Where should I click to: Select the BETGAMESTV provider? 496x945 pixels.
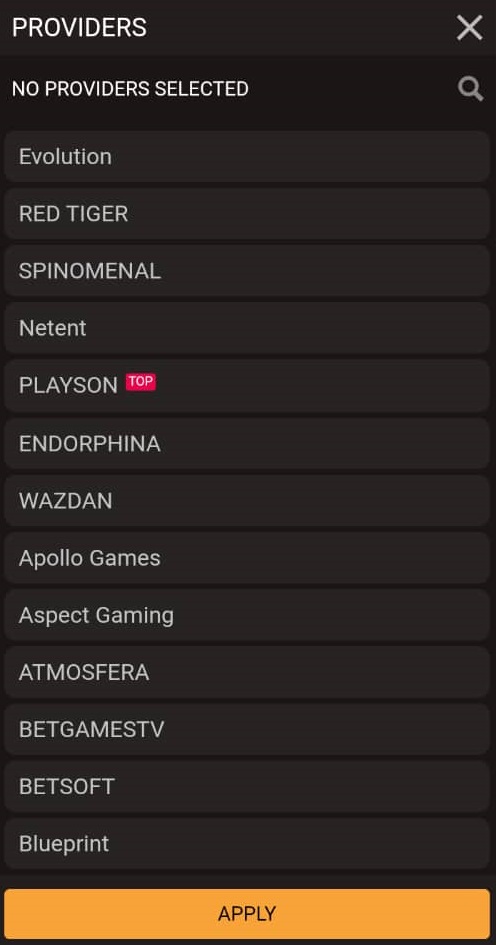(x=247, y=730)
